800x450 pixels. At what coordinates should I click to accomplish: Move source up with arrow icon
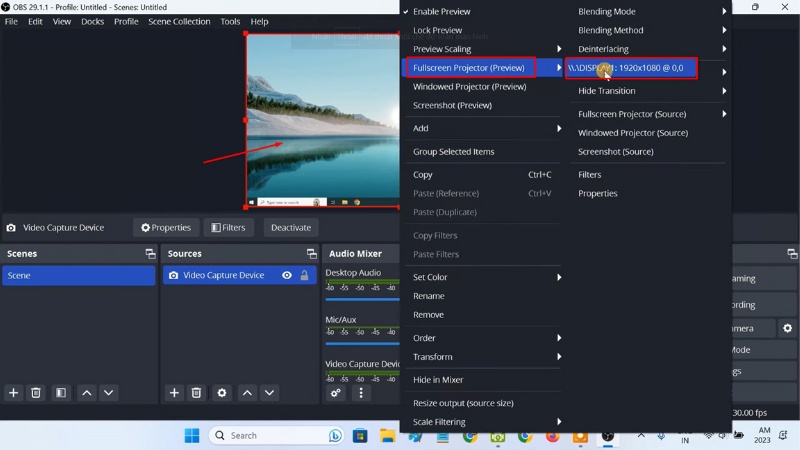point(247,393)
